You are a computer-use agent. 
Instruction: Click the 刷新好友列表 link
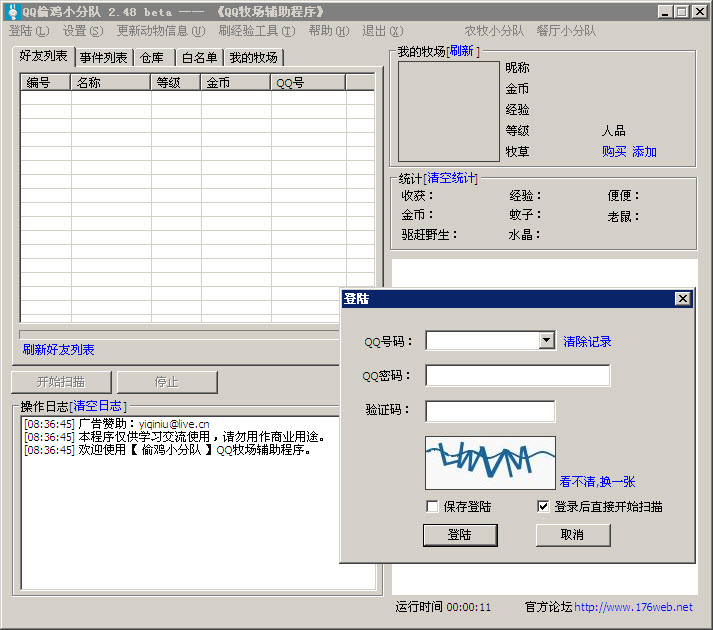point(59,350)
